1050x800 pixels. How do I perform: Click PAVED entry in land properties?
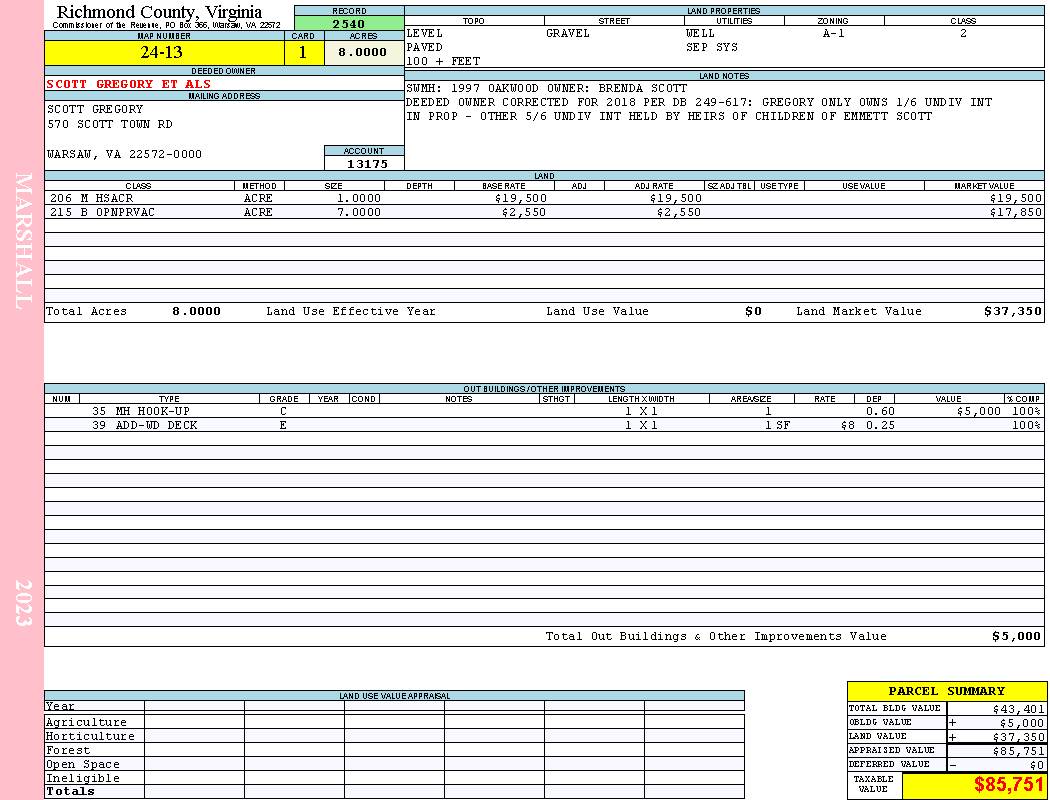425,47
